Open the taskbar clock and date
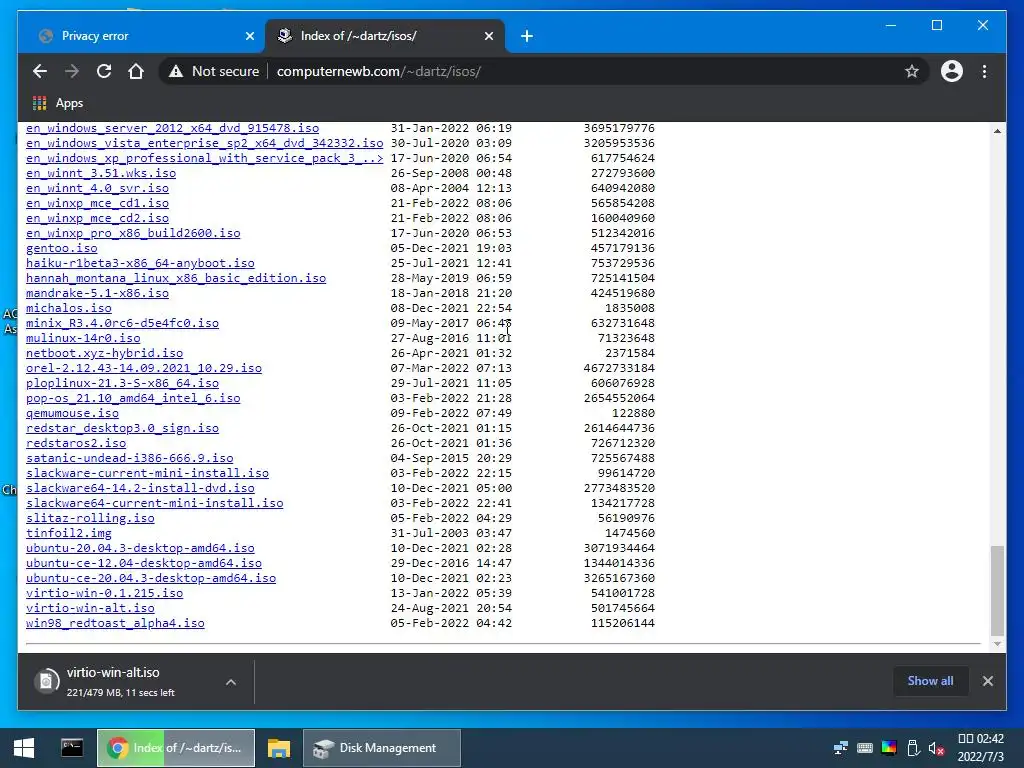This screenshot has width=1024, height=768. pyautogui.click(x=981, y=748)
